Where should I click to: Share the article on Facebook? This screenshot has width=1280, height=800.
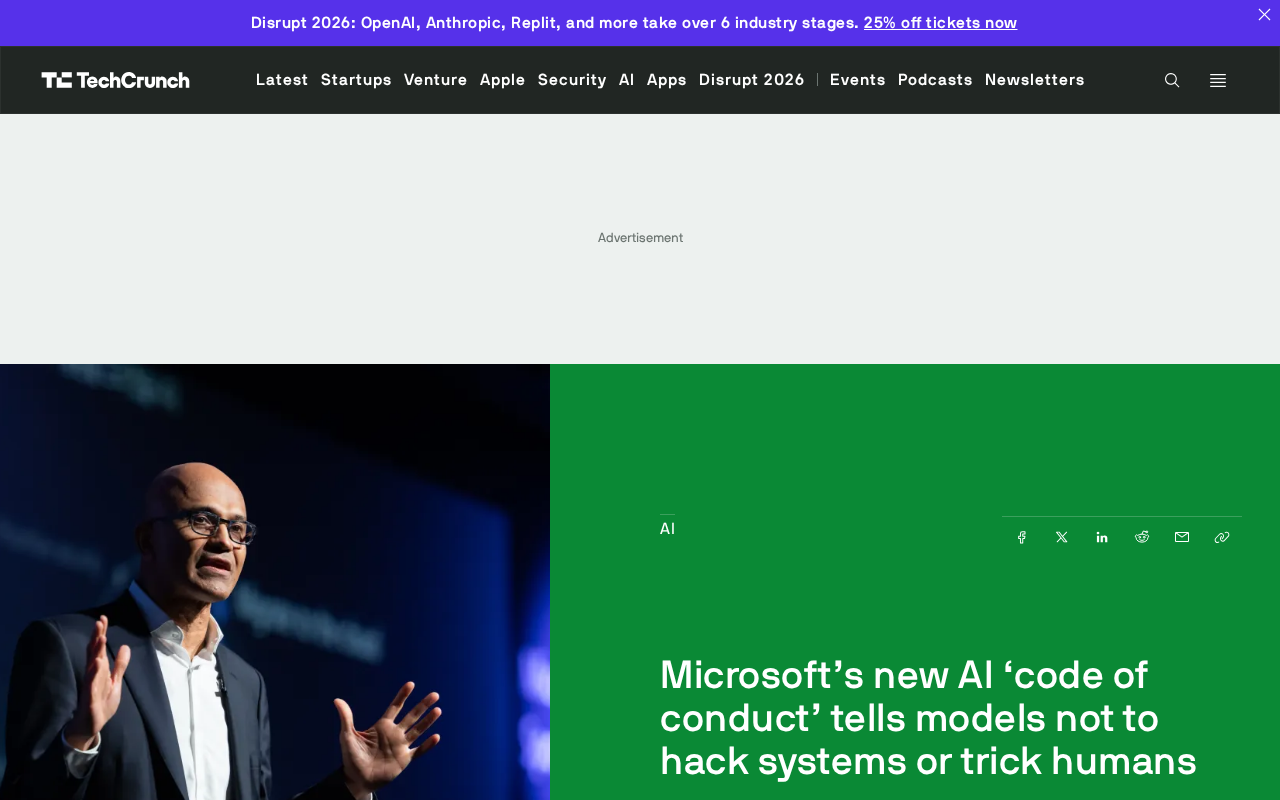pyautogui.click(x=1022, y=537)
